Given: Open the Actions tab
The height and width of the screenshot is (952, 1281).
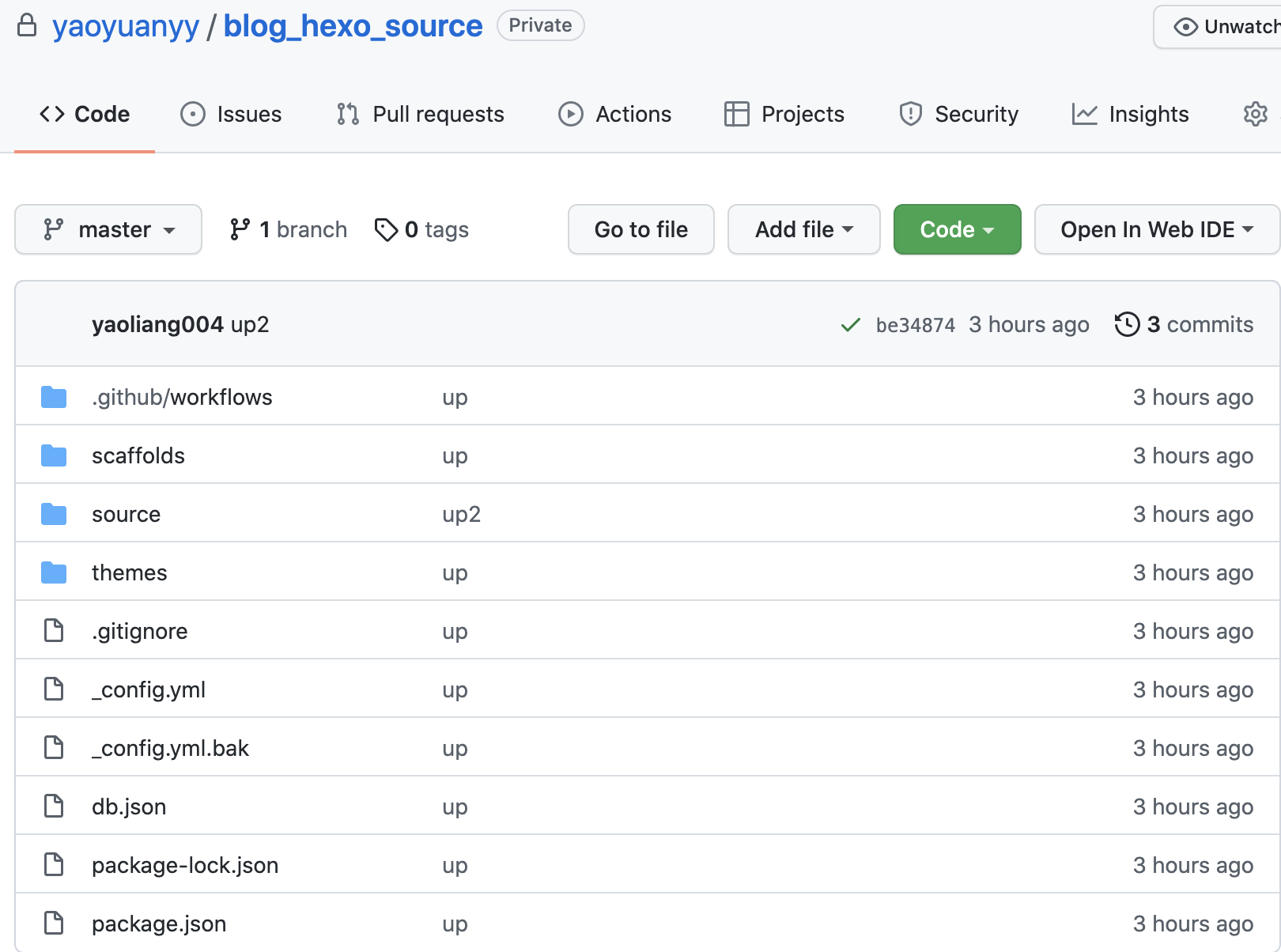Looking at the screenshot, I should pyautogui.click(x=615, y=115).
